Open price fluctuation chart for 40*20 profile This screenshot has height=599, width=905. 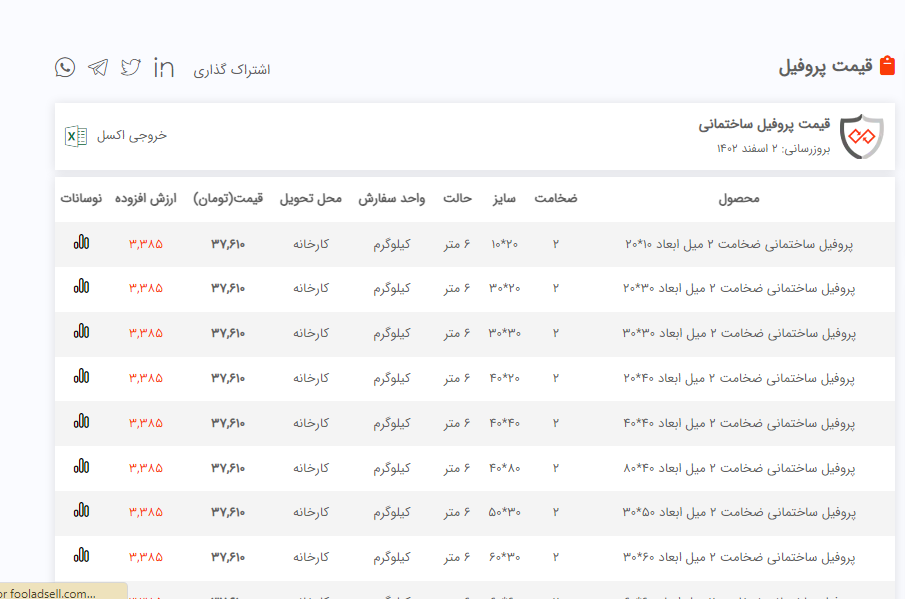coord(81,377)
